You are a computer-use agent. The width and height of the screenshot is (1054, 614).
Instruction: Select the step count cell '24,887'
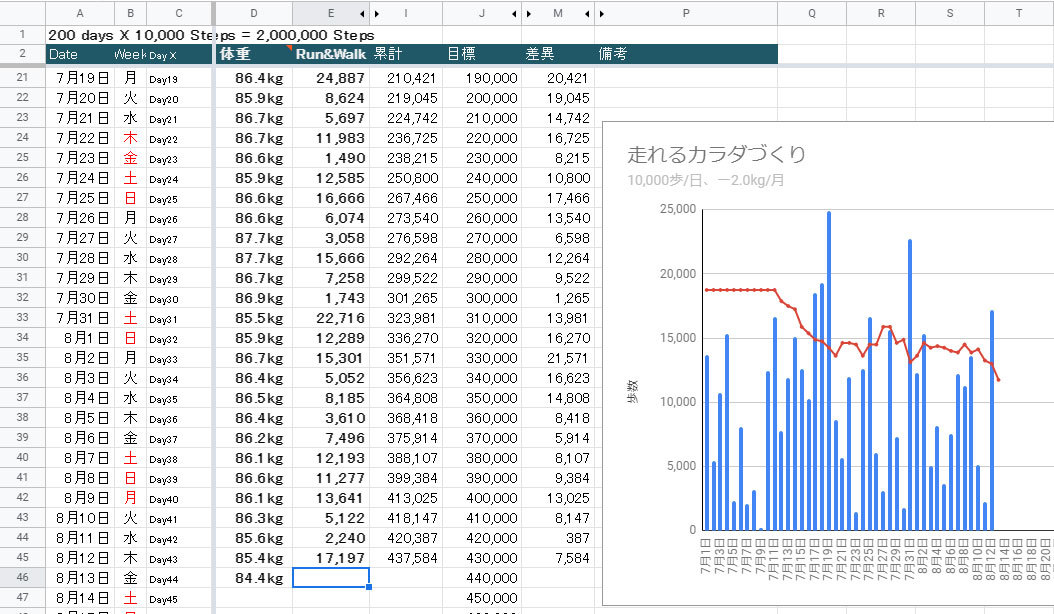pyautogui.click(x=331, y=78)
